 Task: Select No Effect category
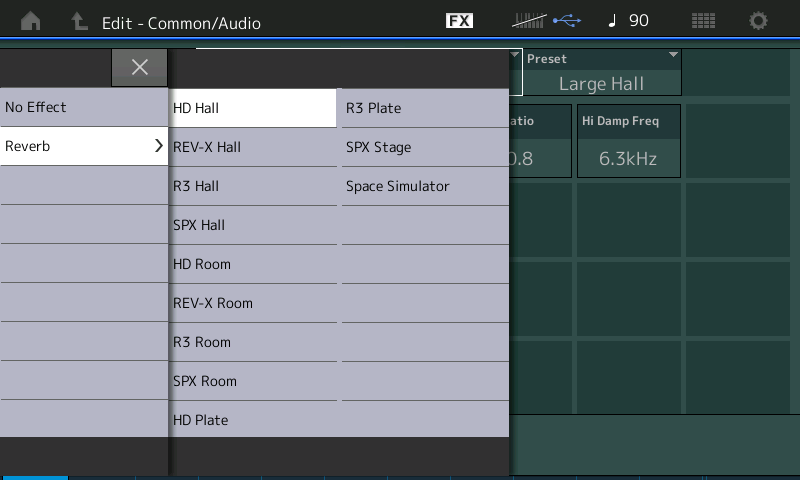(x=84, y=107)
